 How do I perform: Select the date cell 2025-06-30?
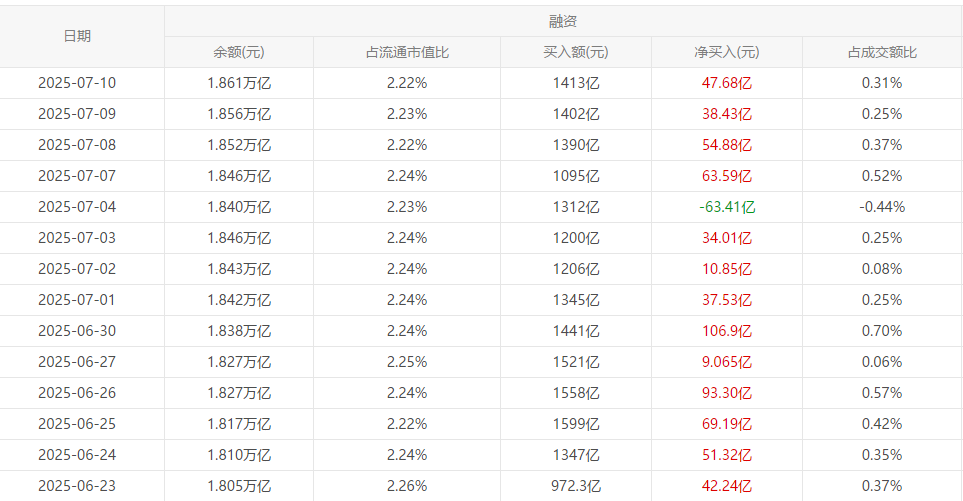[77, 331]
